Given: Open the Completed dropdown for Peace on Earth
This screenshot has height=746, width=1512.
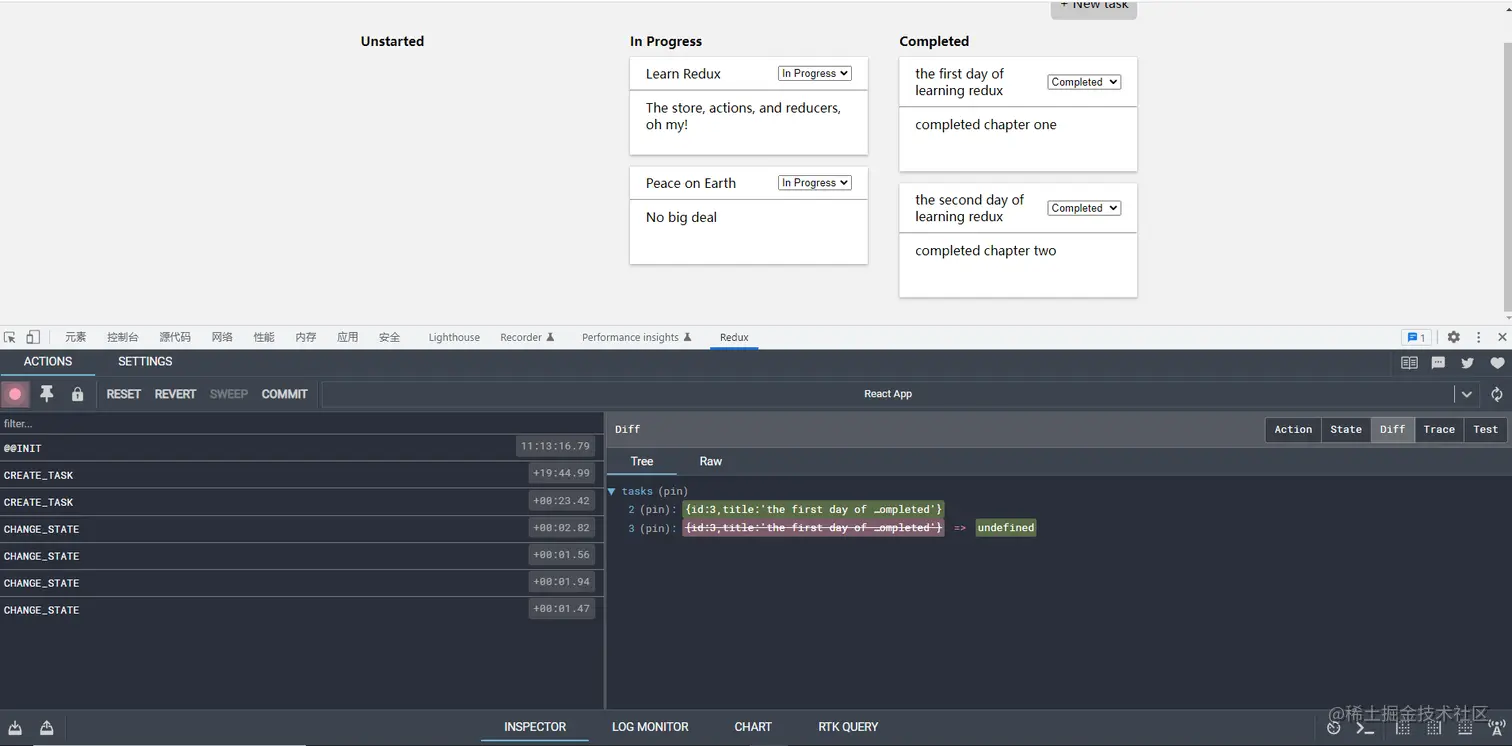Looking at the screenshot, I should pyautogui.click(x=814, y=182).
